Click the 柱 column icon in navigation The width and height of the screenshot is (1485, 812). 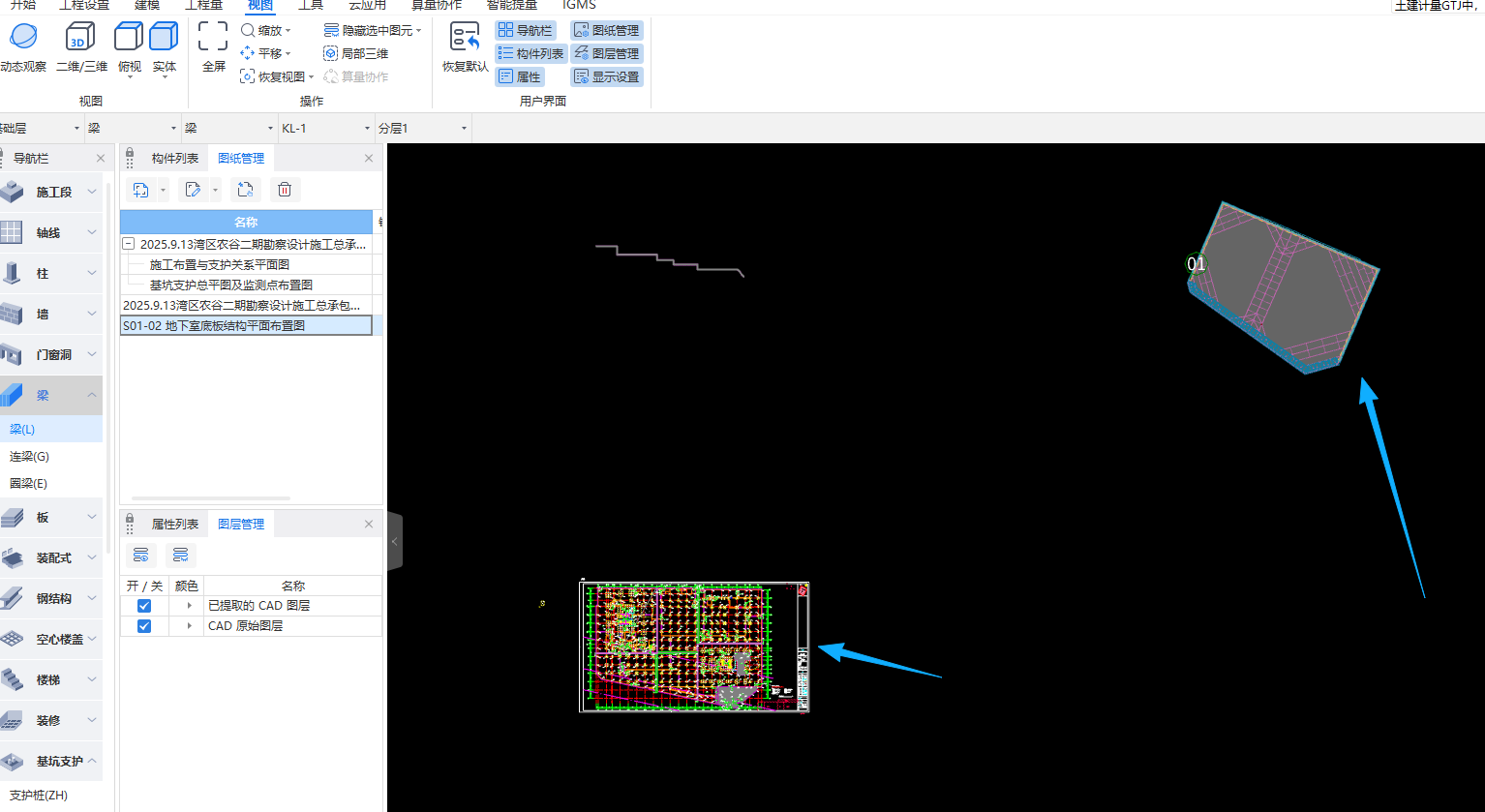click(x=12, y=273)
